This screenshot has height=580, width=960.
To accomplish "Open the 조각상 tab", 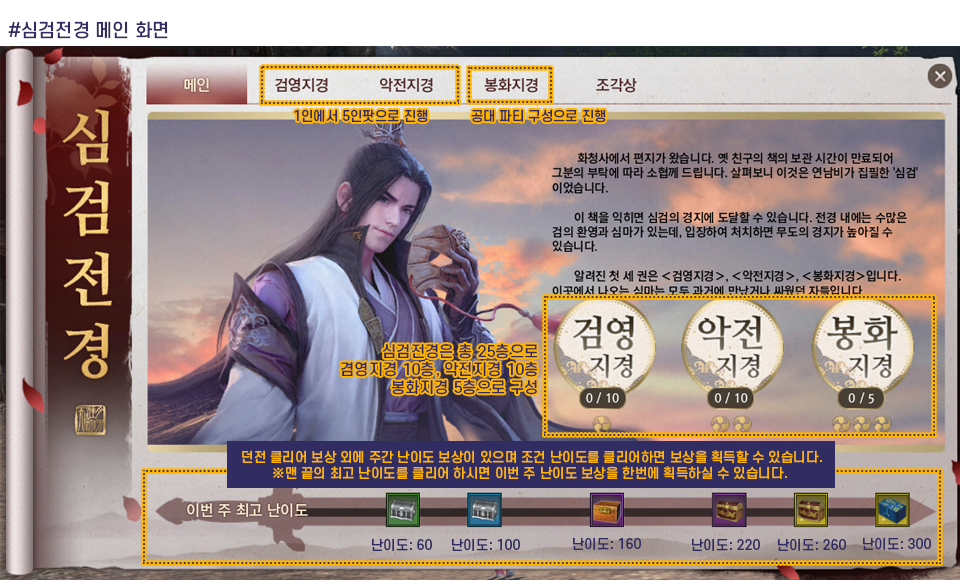I will click(615, 85).
